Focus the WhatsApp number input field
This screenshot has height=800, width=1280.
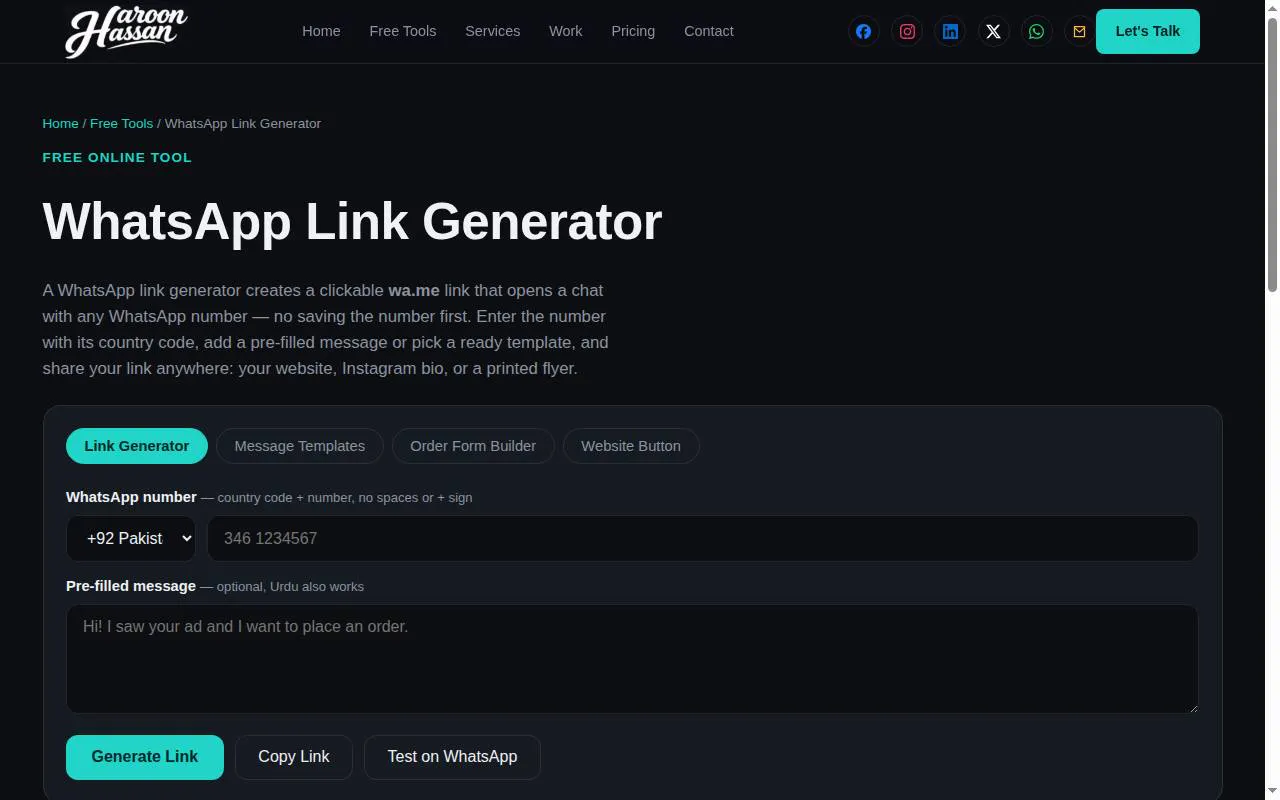(x=702, y=538)
